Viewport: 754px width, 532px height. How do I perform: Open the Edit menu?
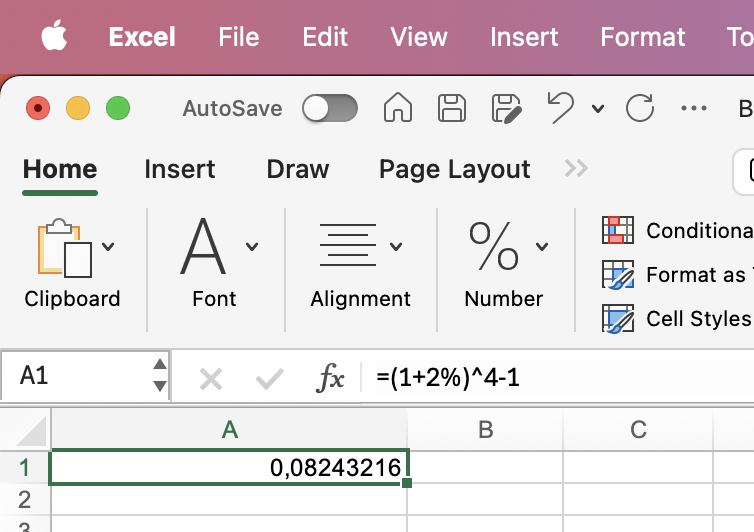(x=325, y=37)
